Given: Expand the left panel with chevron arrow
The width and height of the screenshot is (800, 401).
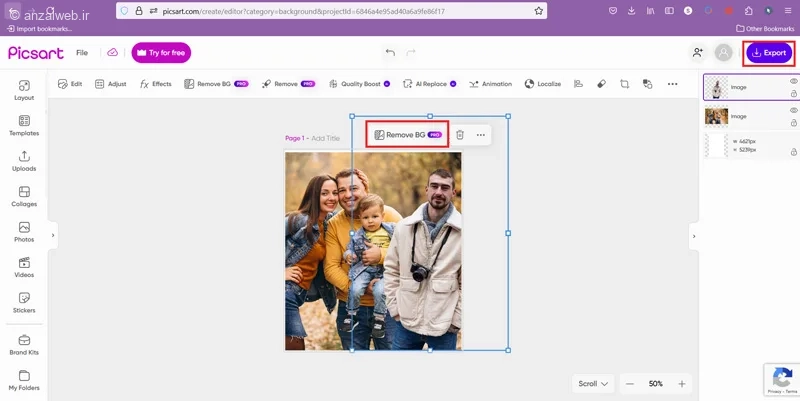Looking at the screenshot, I should tap(53, 235).
